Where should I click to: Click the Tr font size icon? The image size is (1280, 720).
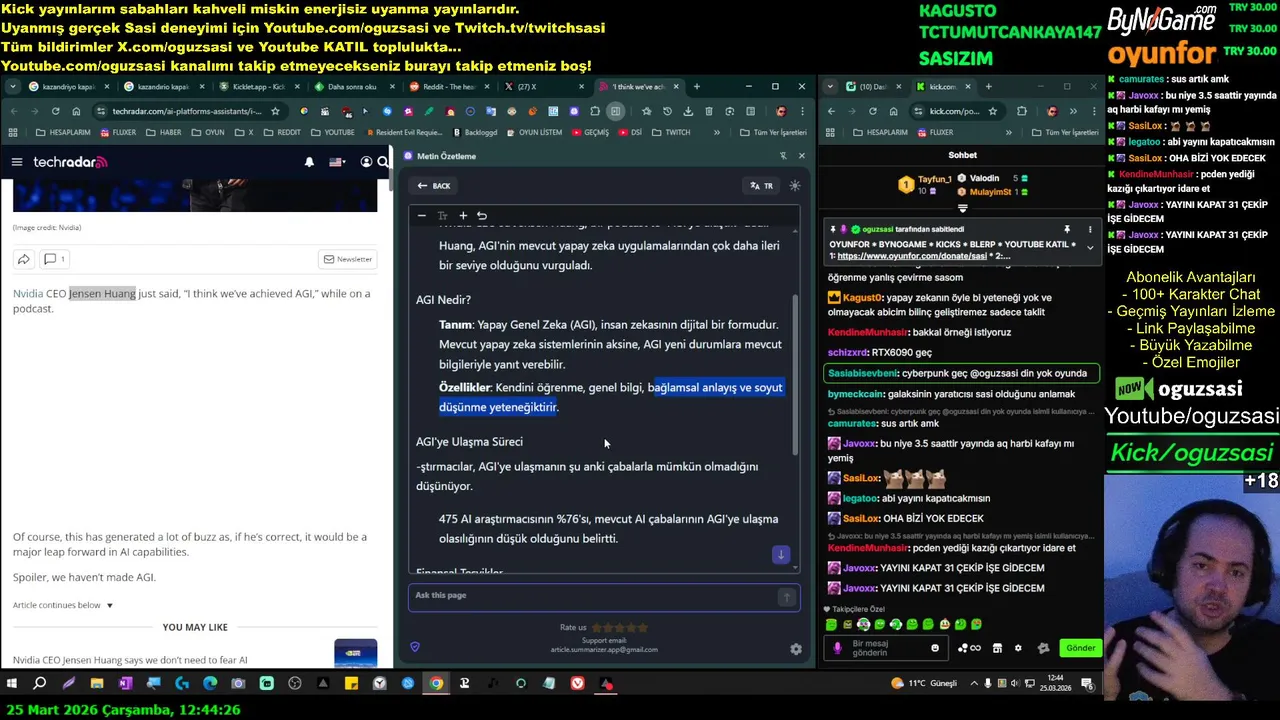click(x=442, y=215)
